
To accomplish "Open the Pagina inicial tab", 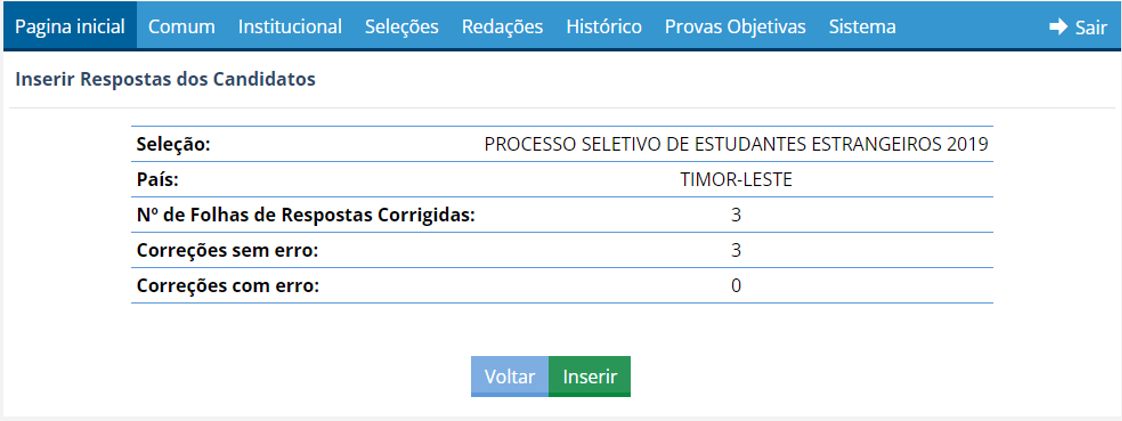I will [x=70, y=27].
